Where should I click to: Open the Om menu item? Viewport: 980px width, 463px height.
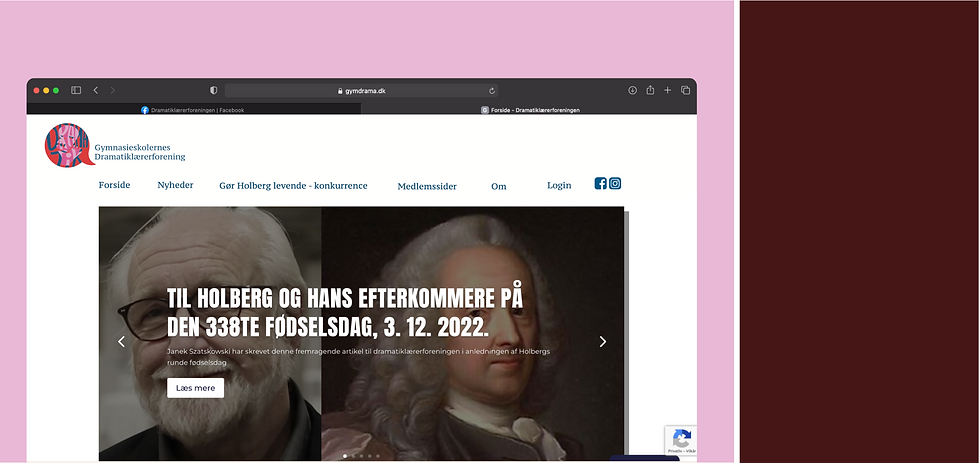coord(499,186)
